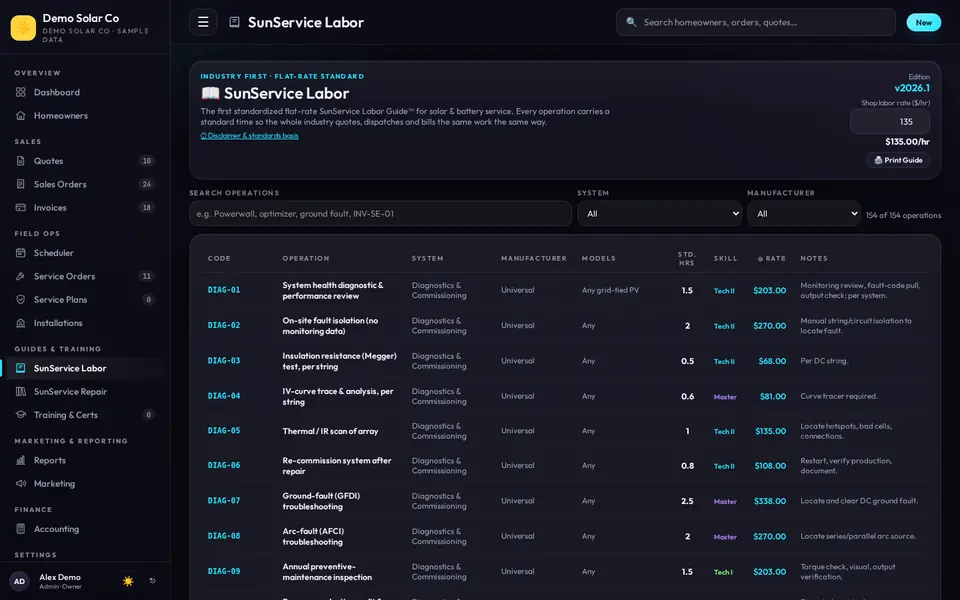960x600 pixels.
Task: Open the Quotes document icon
Action: point(21,161)
